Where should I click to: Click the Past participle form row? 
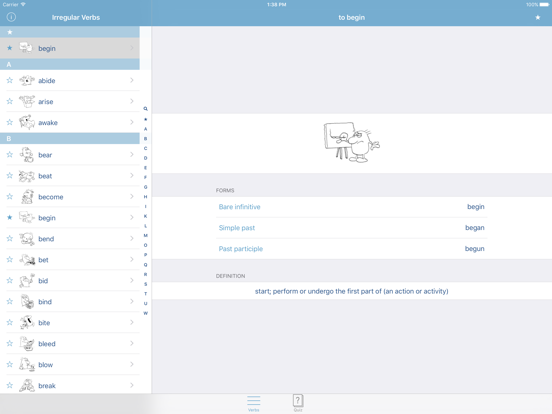click(x=352, y=249)
